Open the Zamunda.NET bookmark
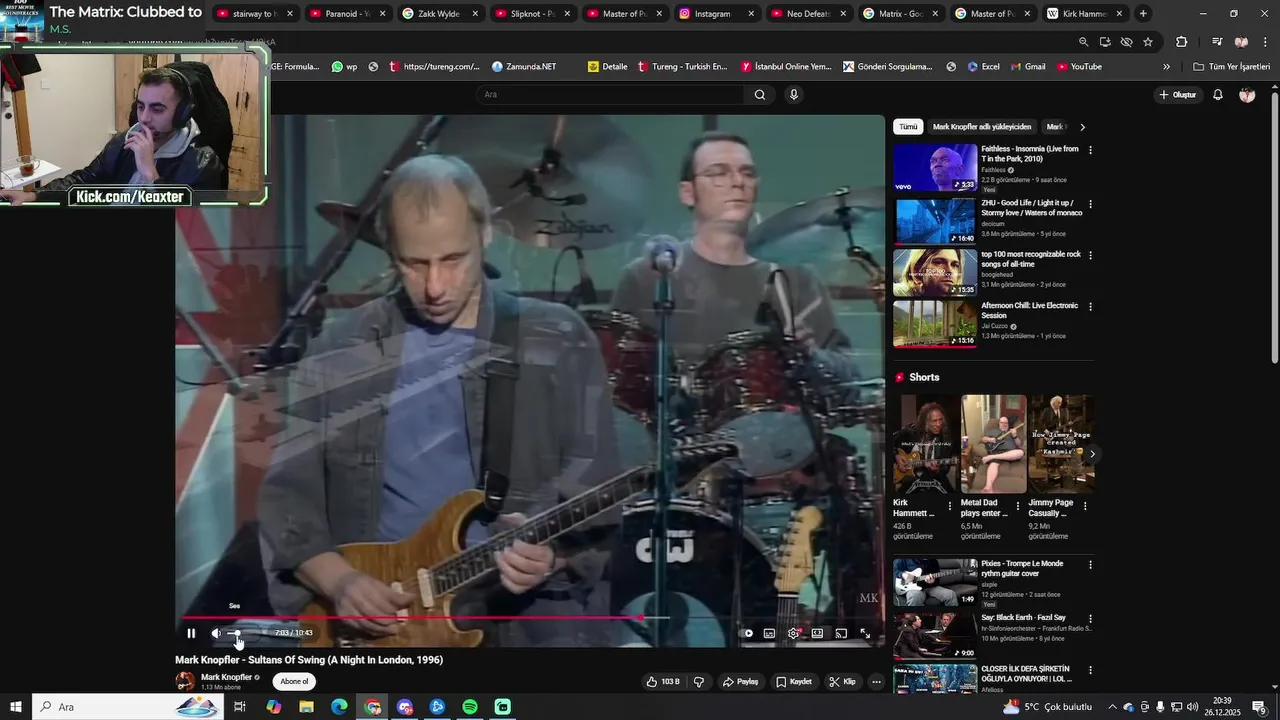 (524, 67)
